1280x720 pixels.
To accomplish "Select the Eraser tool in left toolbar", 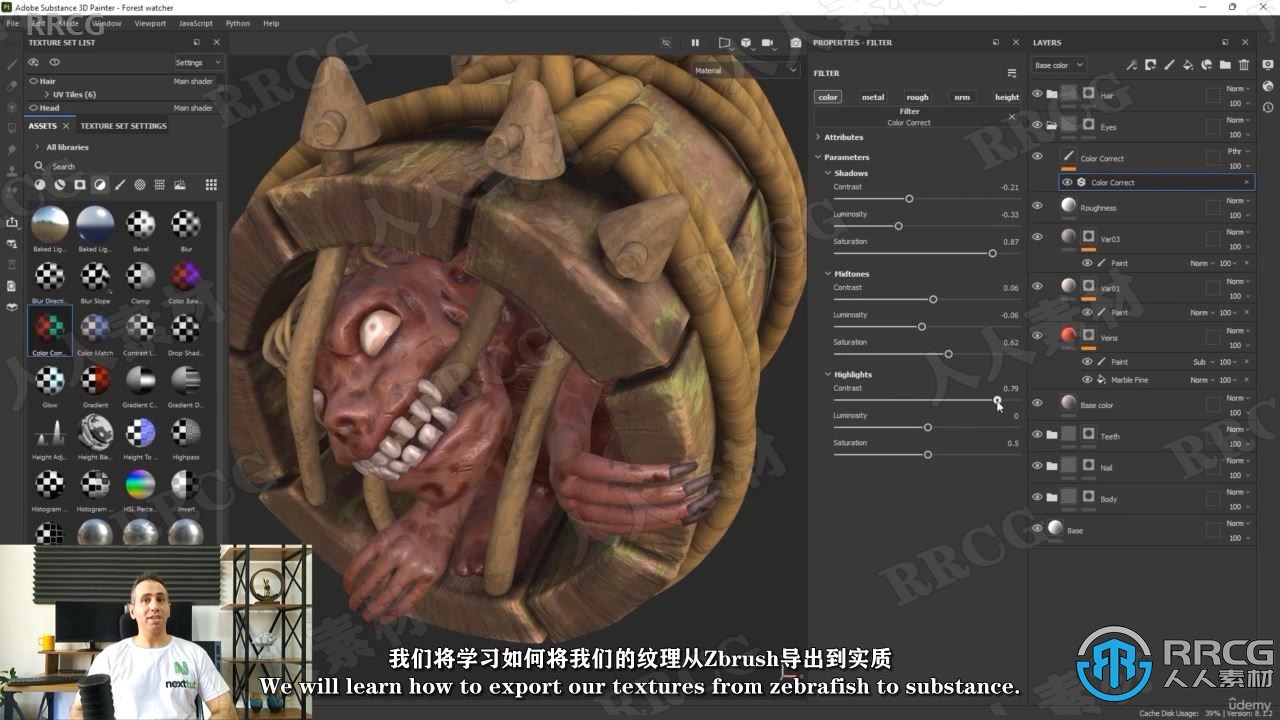I will [x=12, y=86].
